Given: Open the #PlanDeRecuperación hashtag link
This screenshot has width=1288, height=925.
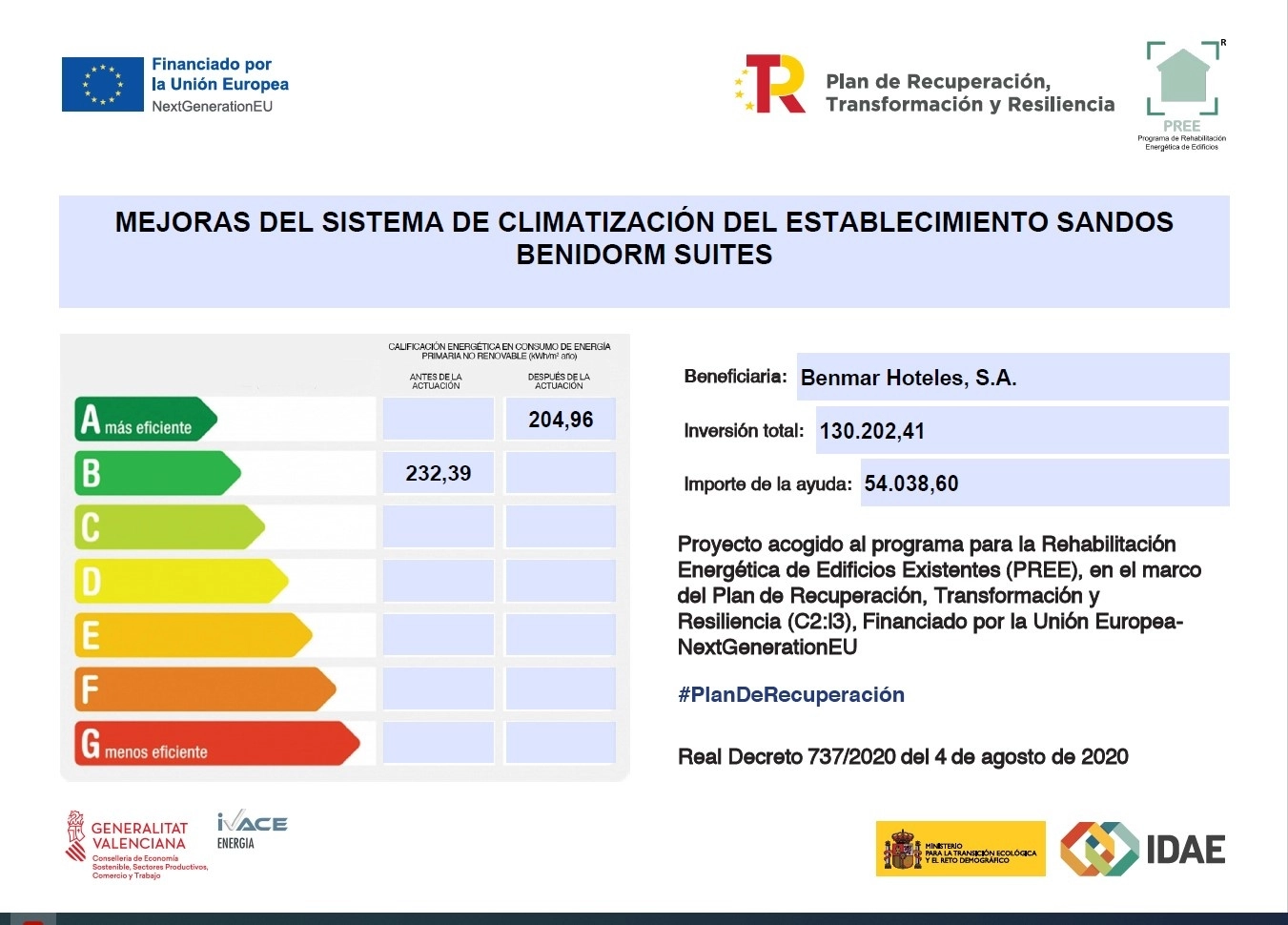Looking at the screenshot, I should click(790, 695).
